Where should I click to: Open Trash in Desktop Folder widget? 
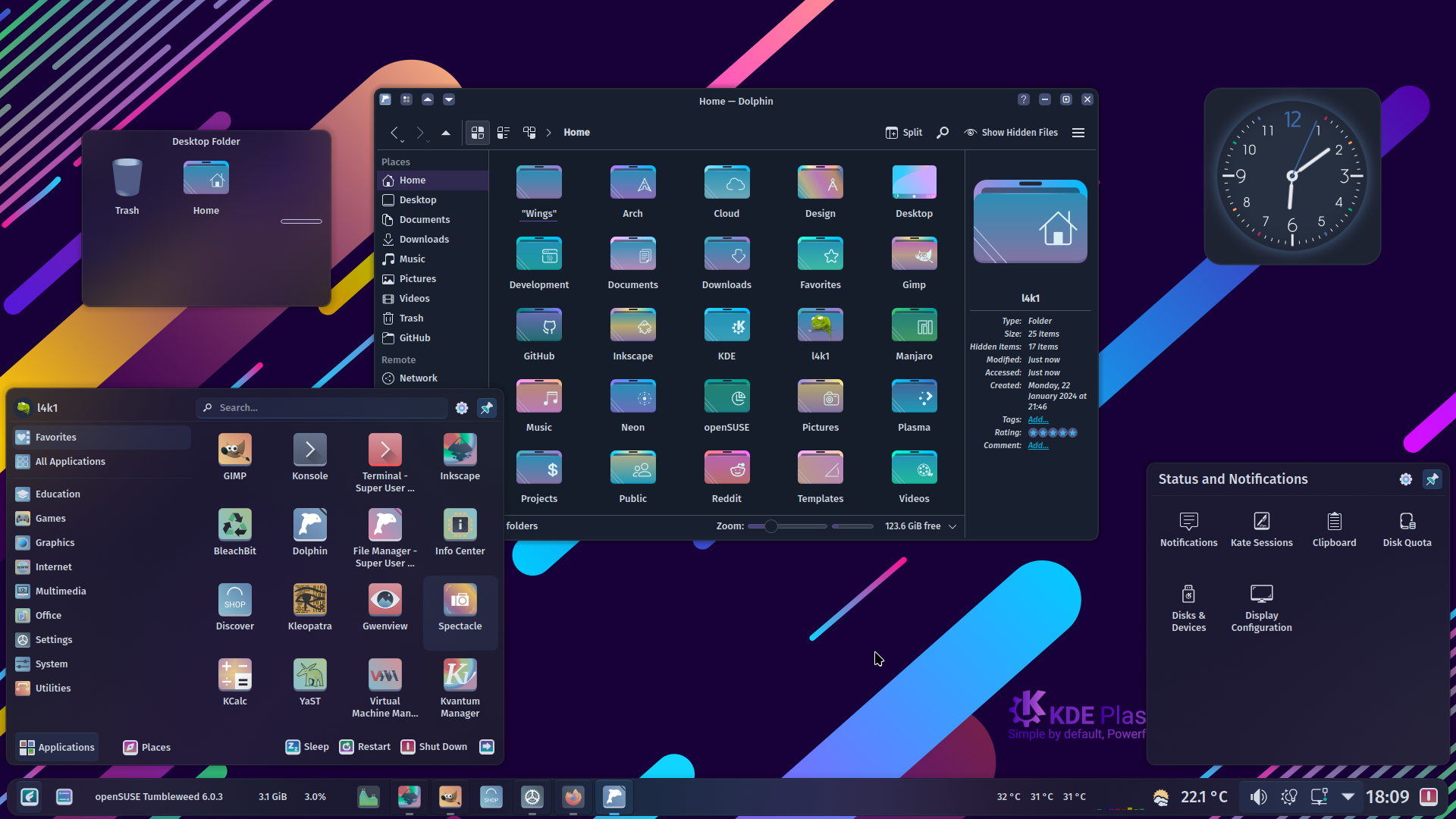click(127, 187)
